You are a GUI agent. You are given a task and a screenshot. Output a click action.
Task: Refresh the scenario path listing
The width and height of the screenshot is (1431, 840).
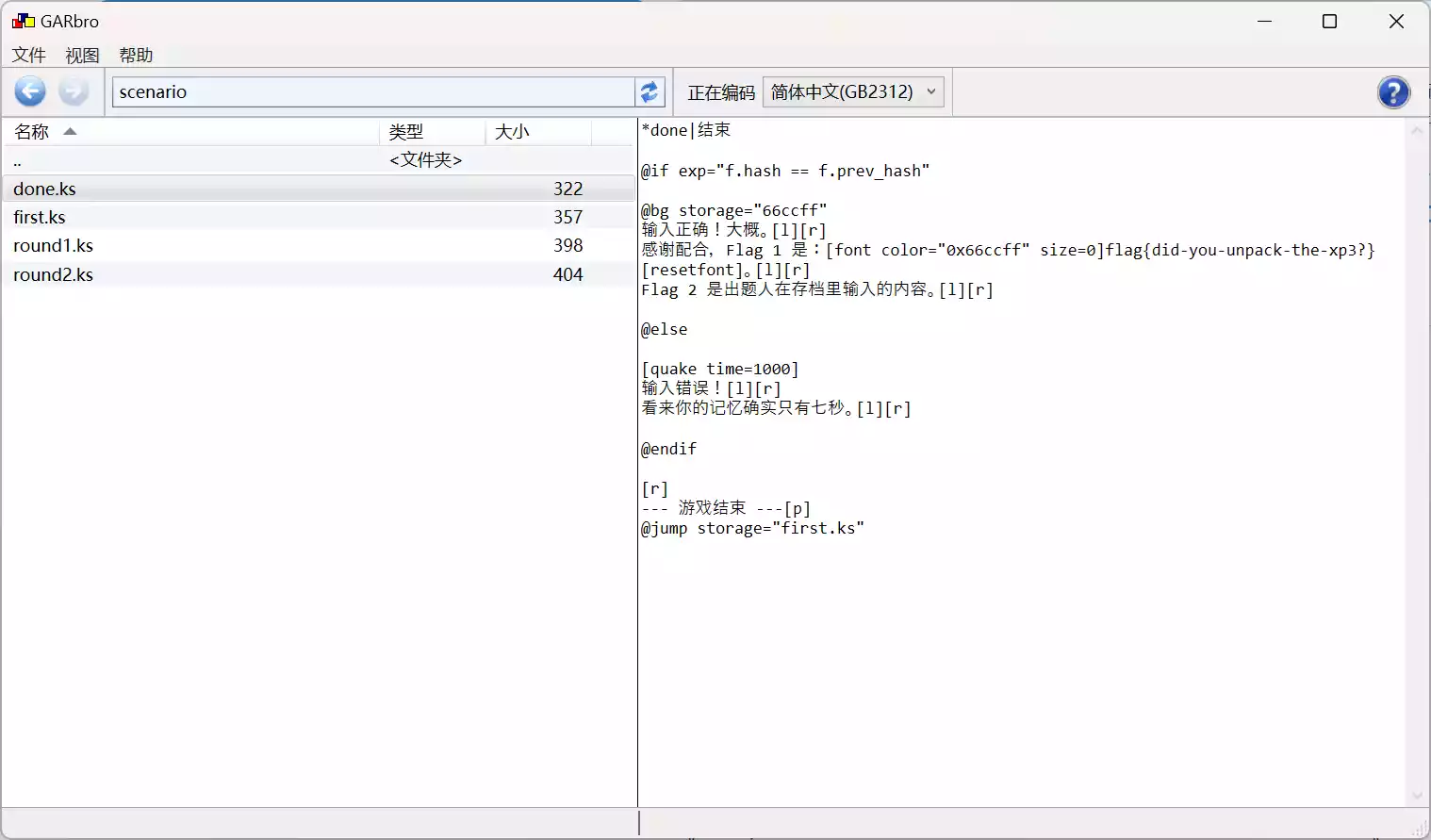pyautogui.click(x=650, y=91)
